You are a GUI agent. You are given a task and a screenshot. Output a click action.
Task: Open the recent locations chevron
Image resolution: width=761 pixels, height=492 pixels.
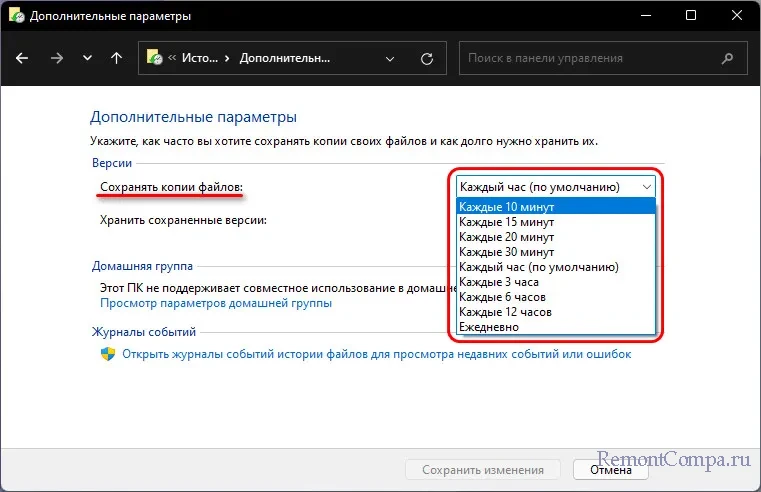pos(87,58)
